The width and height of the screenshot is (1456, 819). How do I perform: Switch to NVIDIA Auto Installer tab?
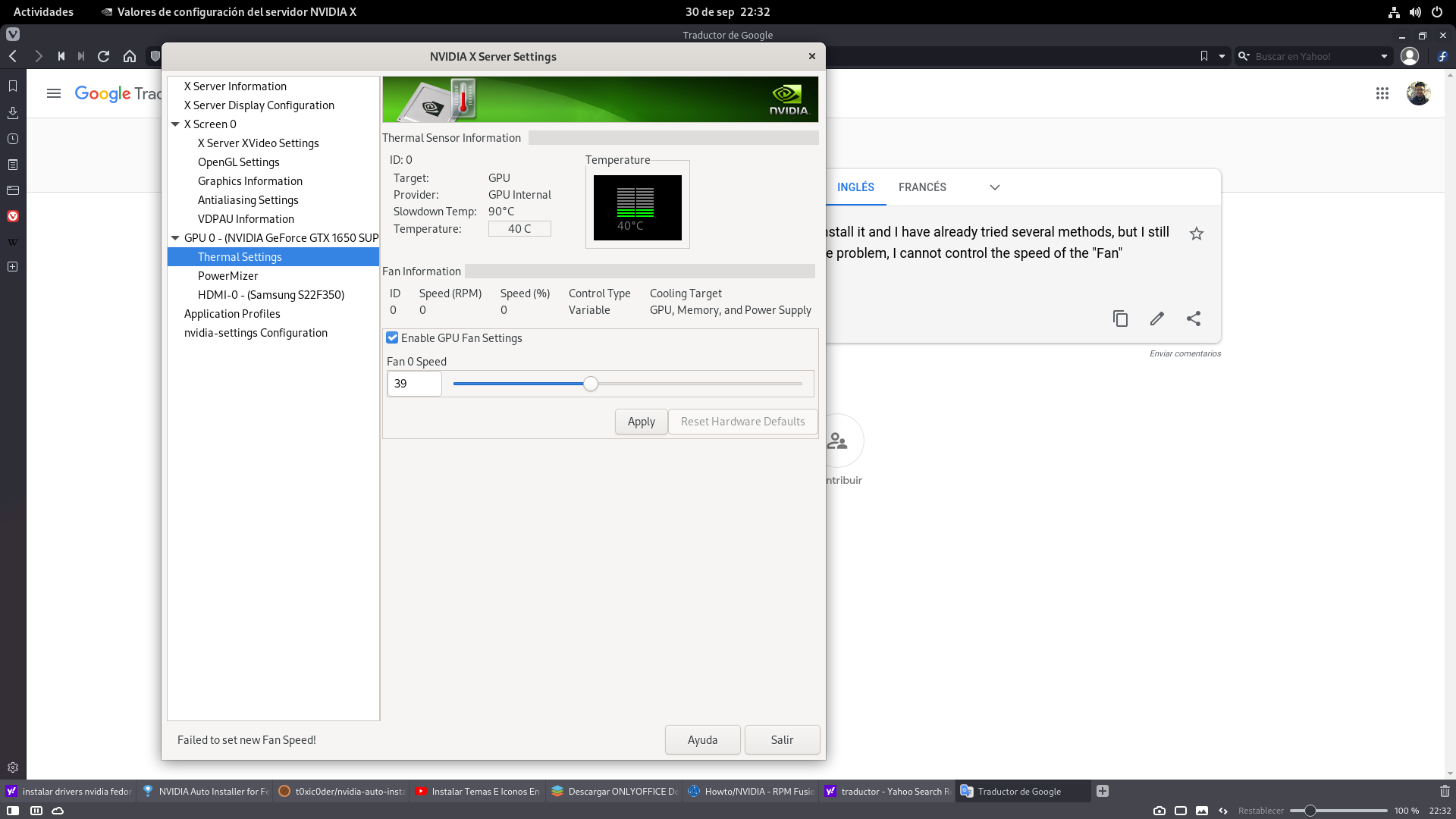click(204, 791)
